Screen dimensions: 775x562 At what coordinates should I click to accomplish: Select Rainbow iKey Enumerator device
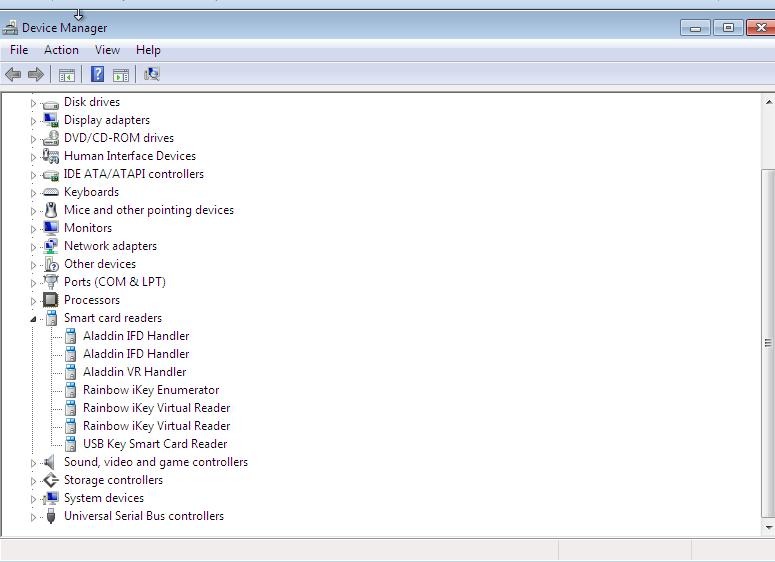[x=151, y=390]
